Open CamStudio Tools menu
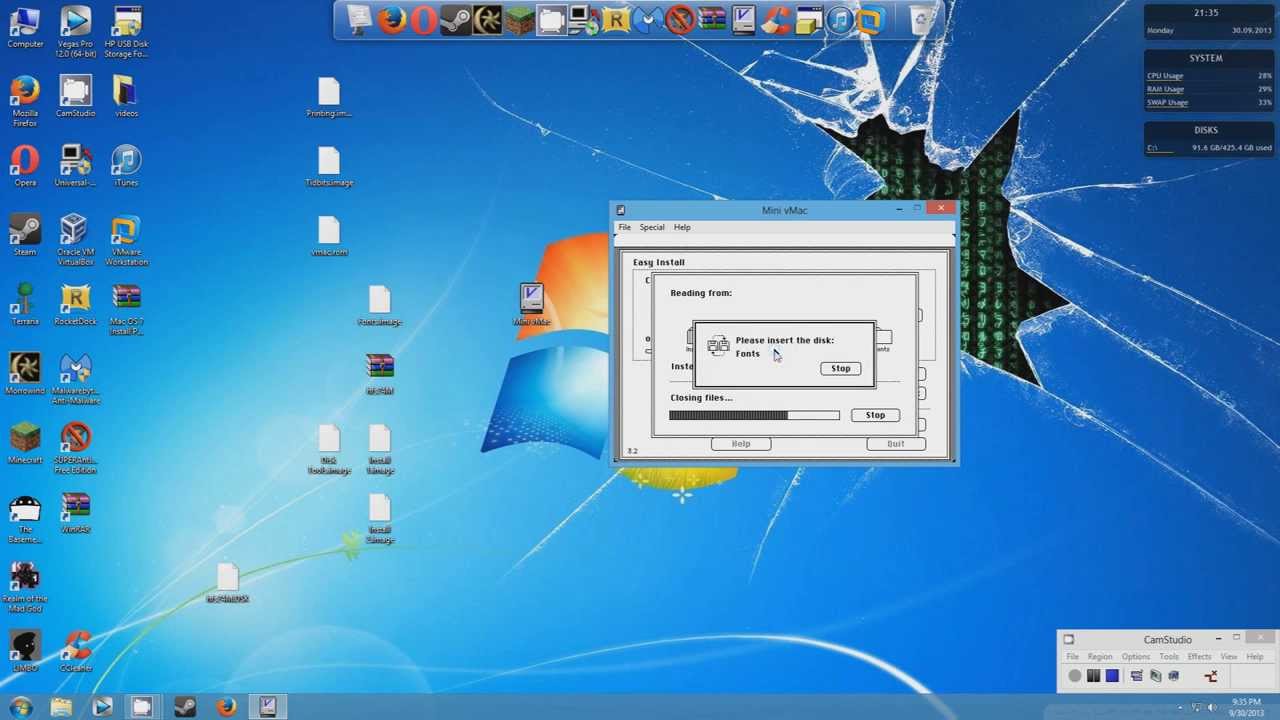Image resolution: width=1280 pixels, height=720 pixels. [x=1169, y=657]
